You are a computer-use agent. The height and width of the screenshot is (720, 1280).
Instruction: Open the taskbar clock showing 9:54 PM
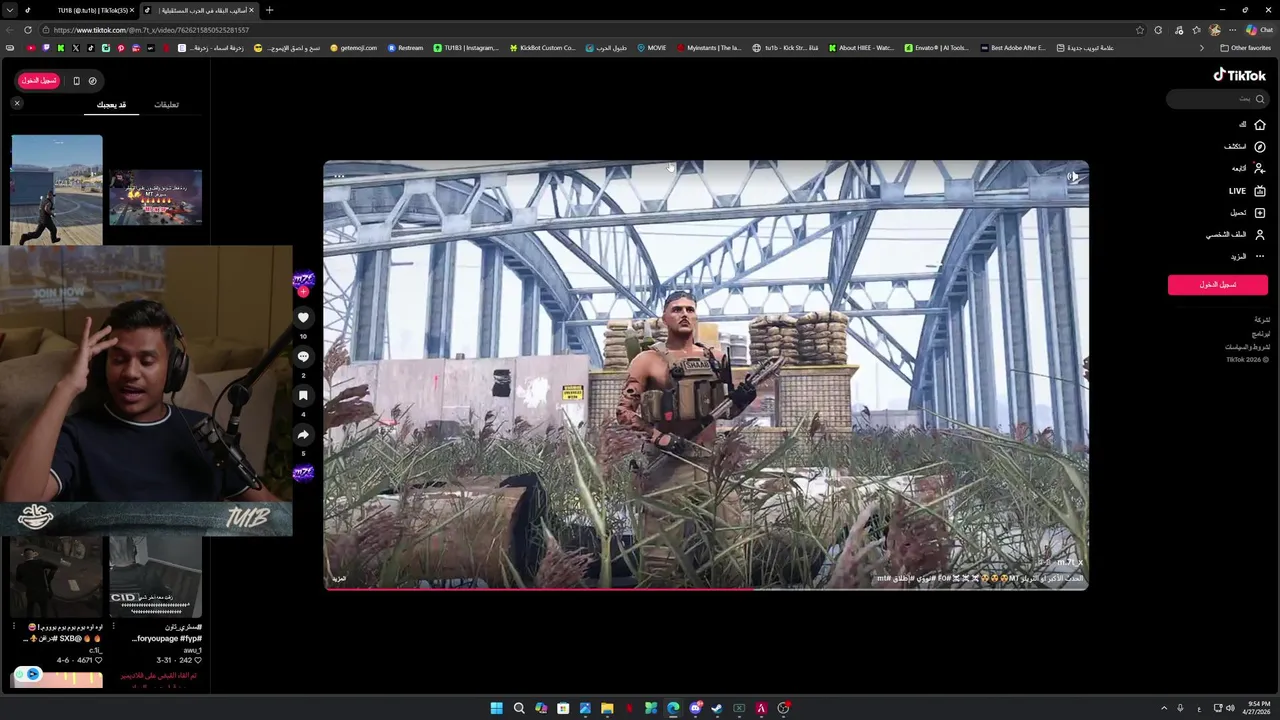click(1257, 708)
